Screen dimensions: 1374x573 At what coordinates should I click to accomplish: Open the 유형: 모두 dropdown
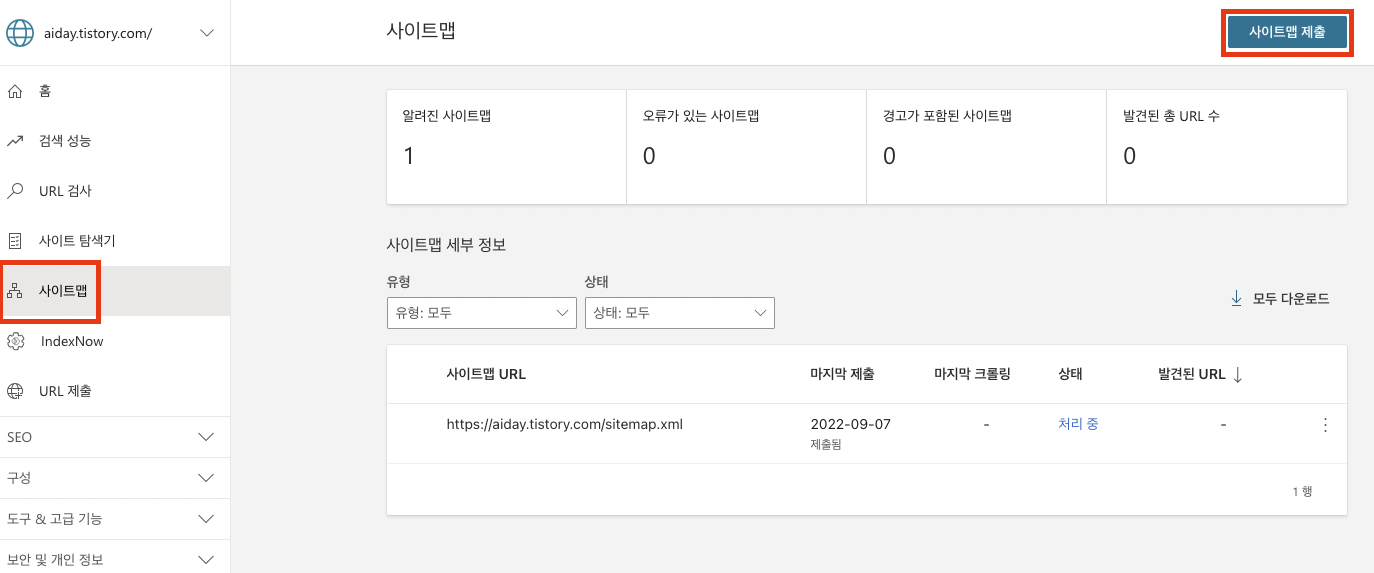coord(481,312)
